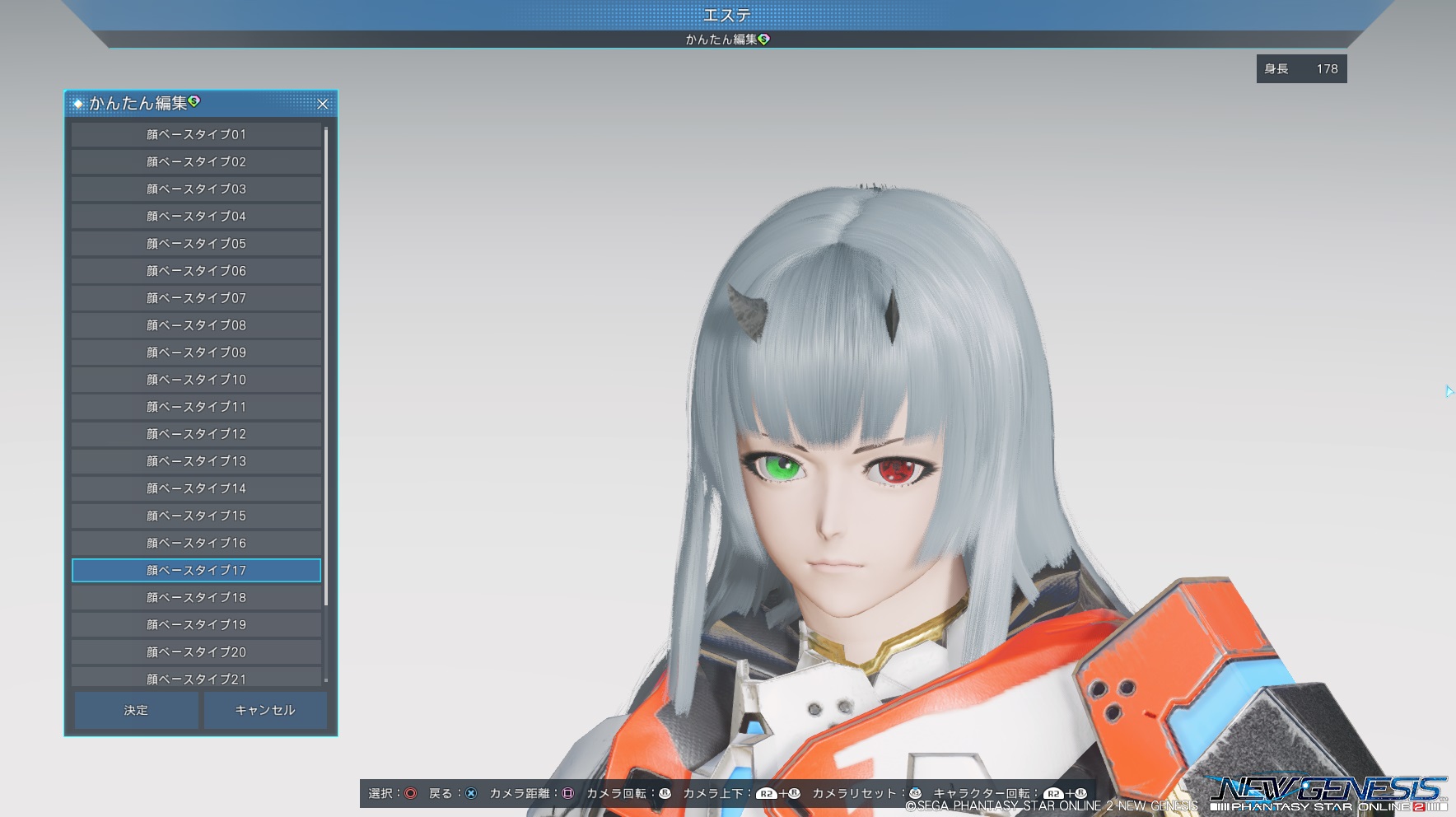The height and width of the screenshot is (817, 1456).
Task: Choose 顔ベースタイプ20 face option
Action: tap(196, 651)
